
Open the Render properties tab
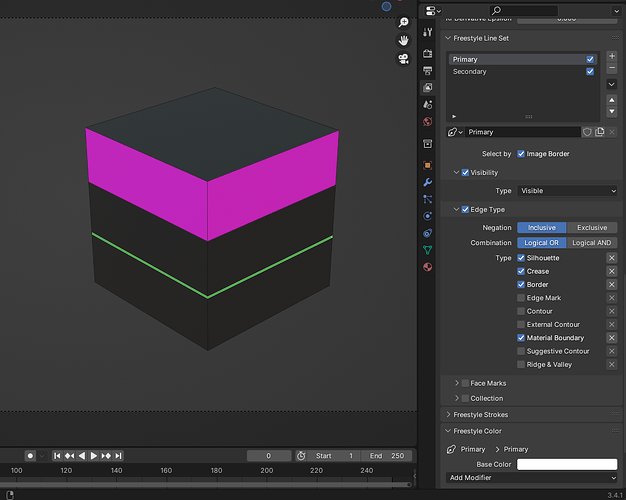[428, 54]
